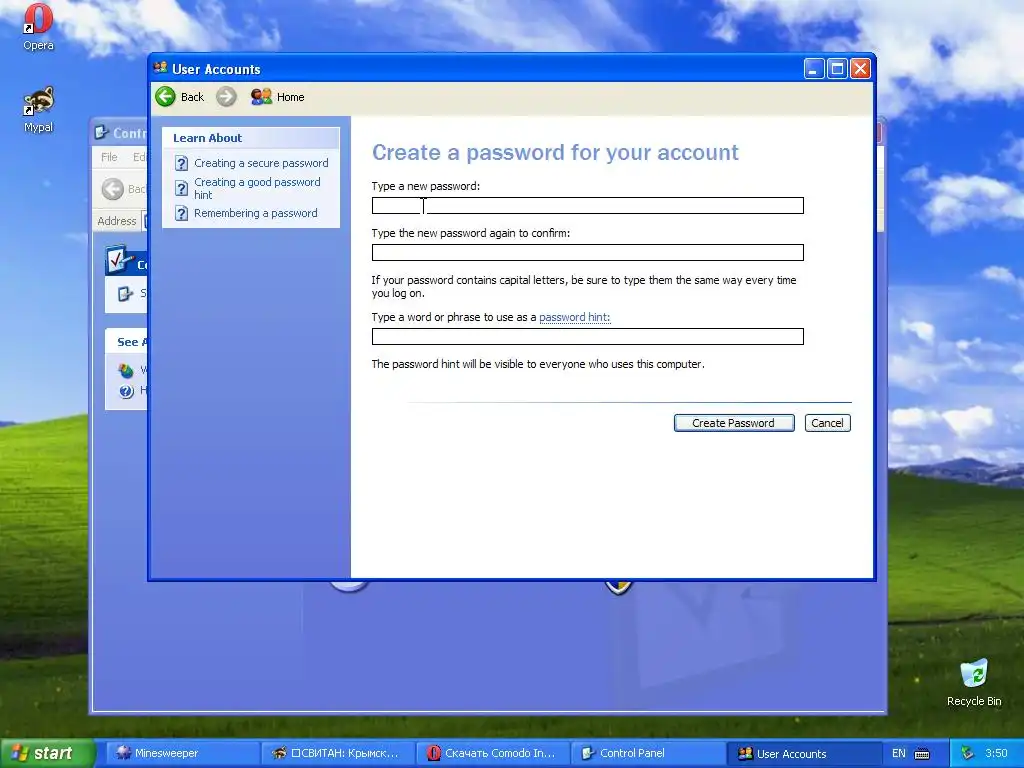Open Creating a good password hint topic

pos(257,188)
